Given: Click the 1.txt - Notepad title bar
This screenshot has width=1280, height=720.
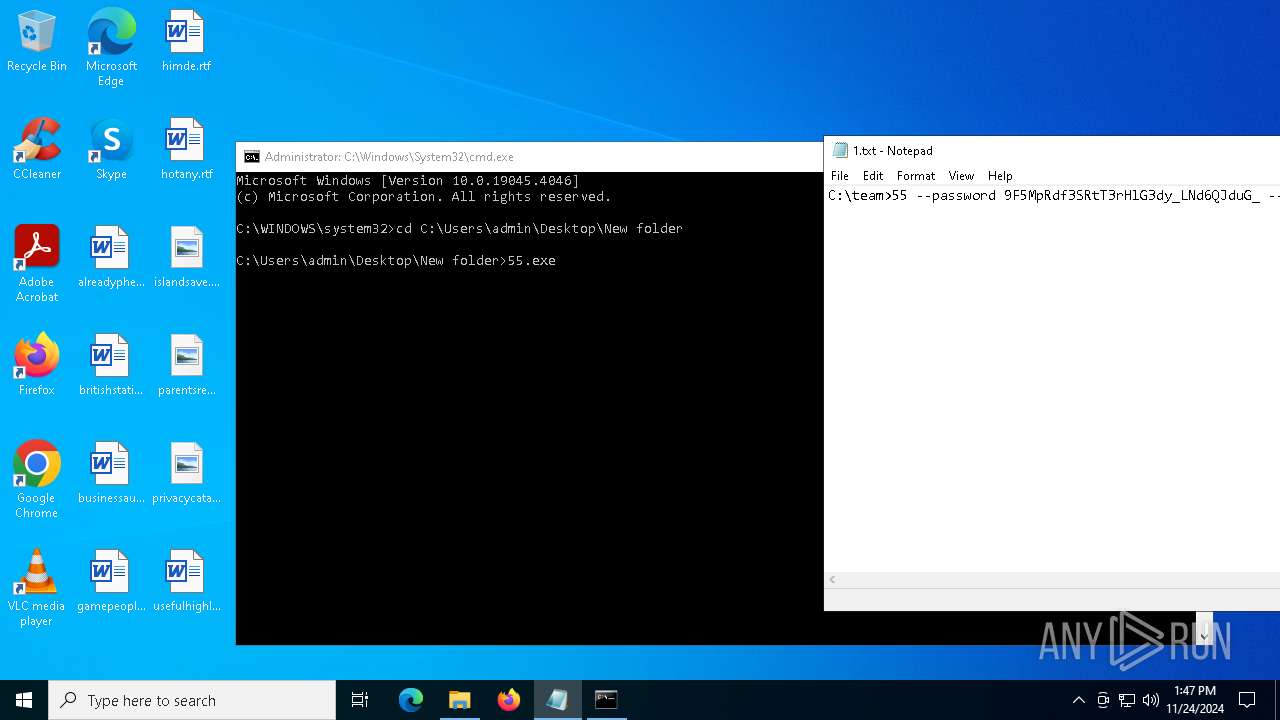Looking at the screenshot, I should (x=1052, y=151).
